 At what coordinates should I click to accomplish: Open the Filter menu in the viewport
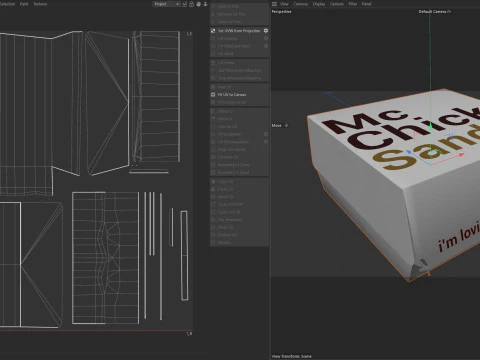tap(353, 4)
